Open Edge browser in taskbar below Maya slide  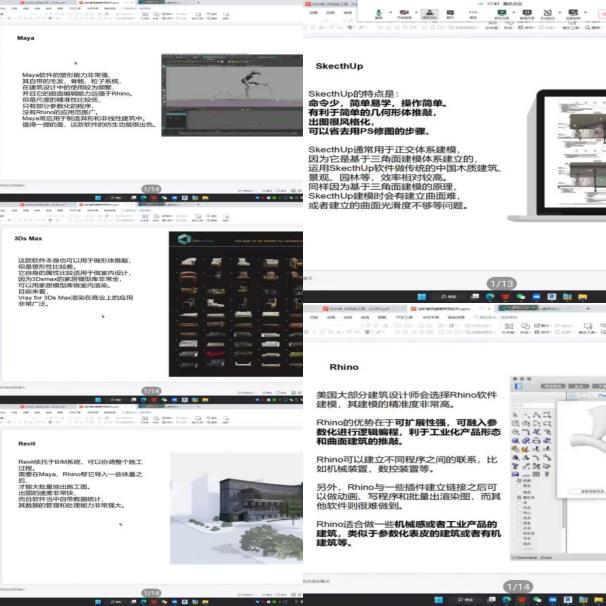(x=143, y=198)
